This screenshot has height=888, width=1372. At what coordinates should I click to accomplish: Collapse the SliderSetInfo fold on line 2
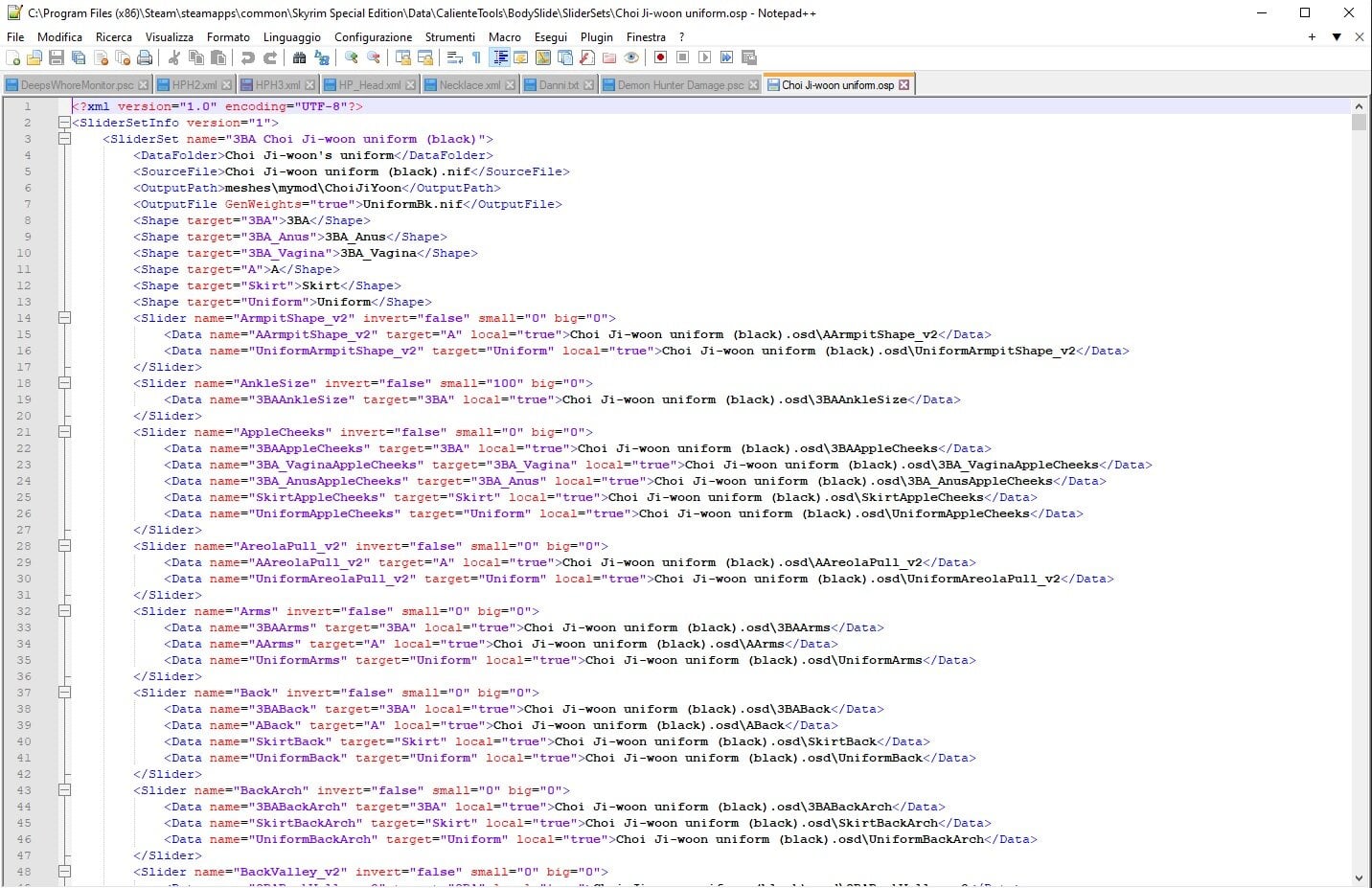point(64,123)
